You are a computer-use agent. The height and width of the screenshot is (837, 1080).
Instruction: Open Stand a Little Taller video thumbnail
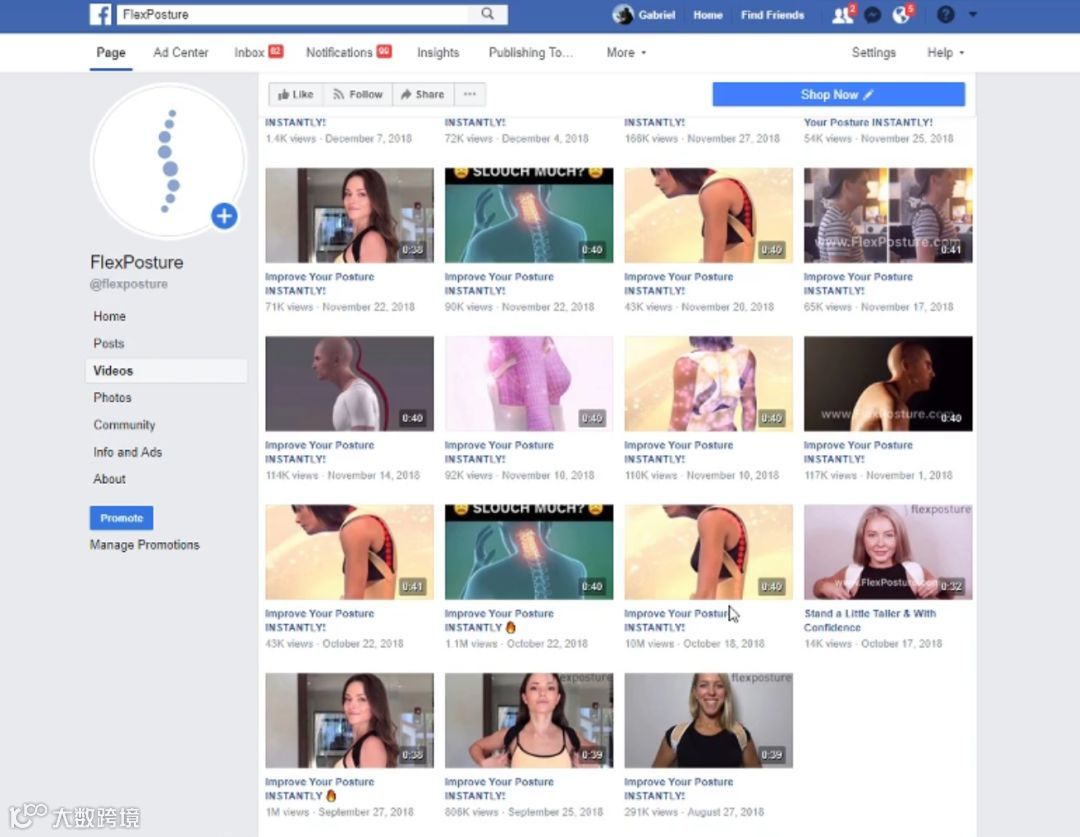click(888, 552)
